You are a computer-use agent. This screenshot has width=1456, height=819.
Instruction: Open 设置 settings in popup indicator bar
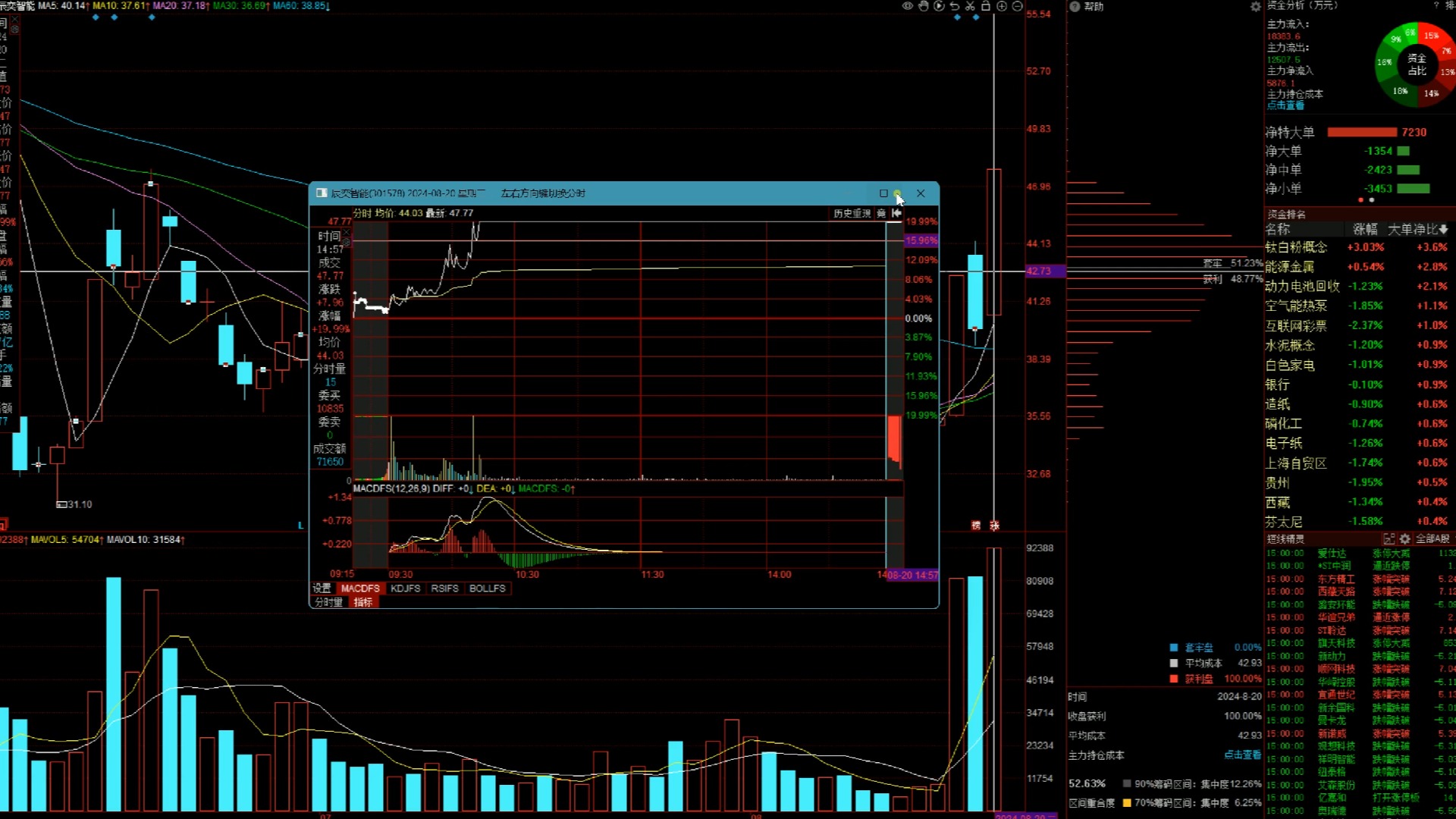click(322, 588)
